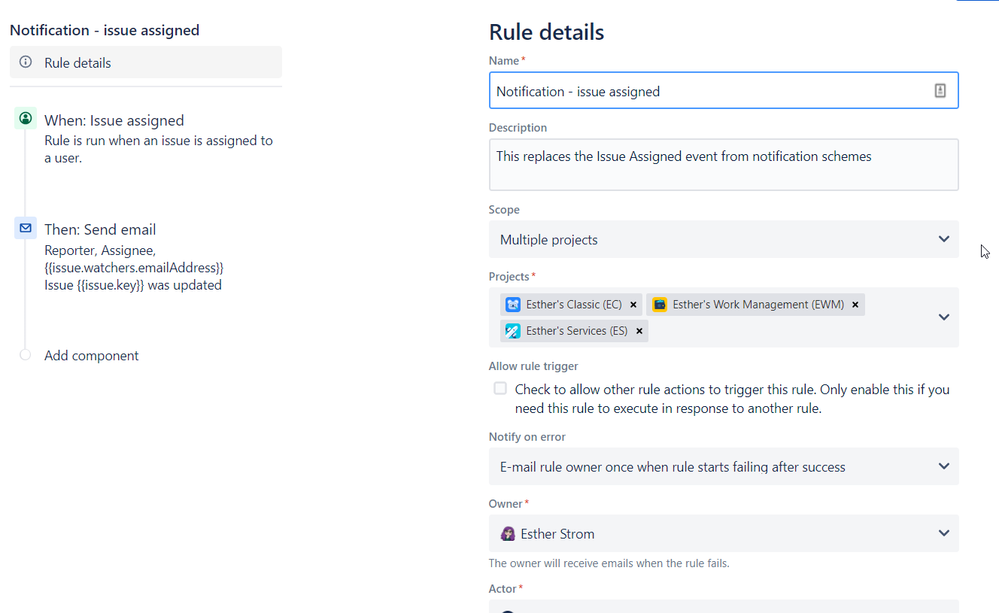Click Esther's Classic project avatar icon

(514, 304)
